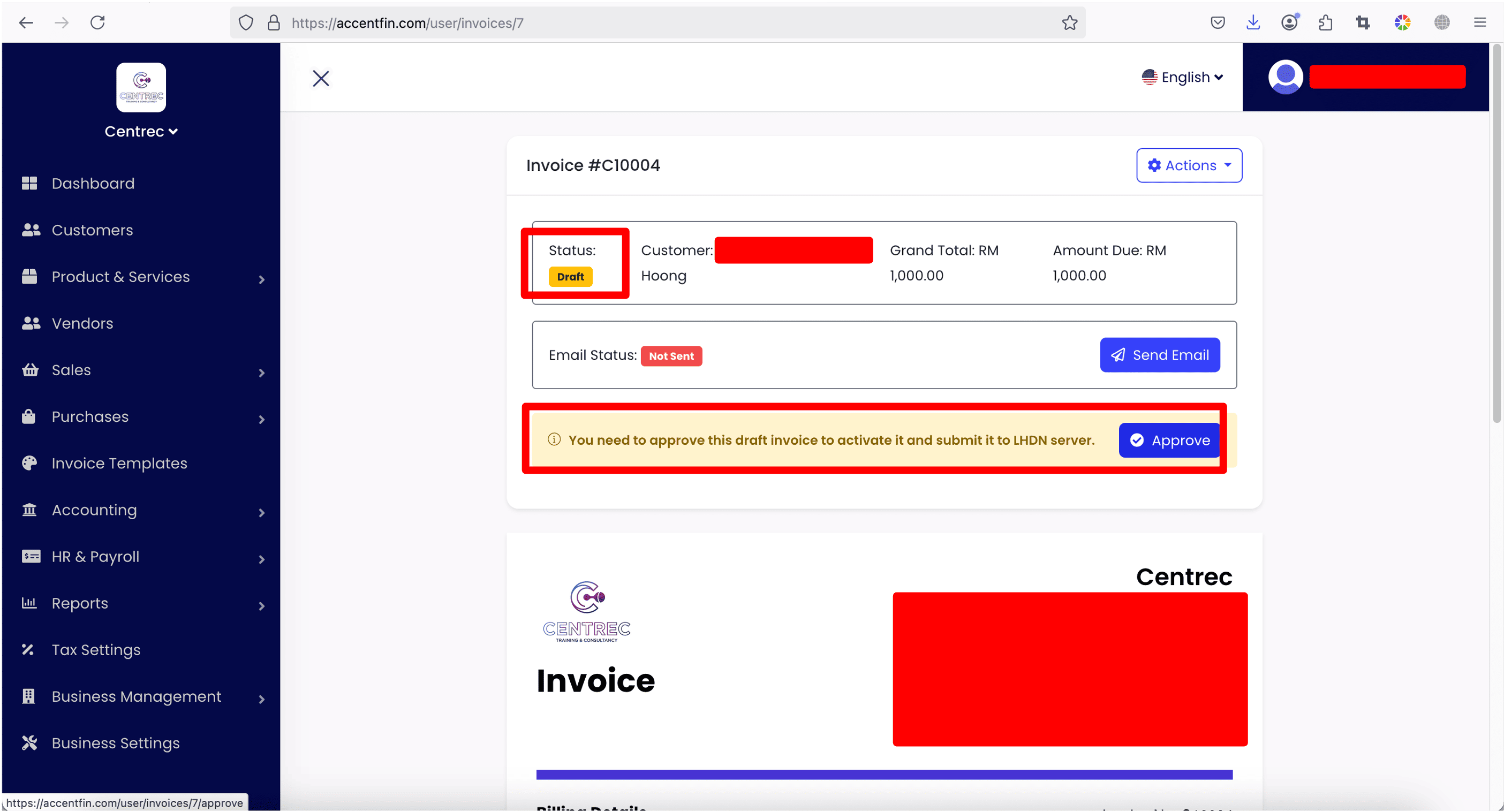Viewport: 1504px width, 812px height.
Task: Open Invoice Templates via palette icon
Action: [30, 463]
